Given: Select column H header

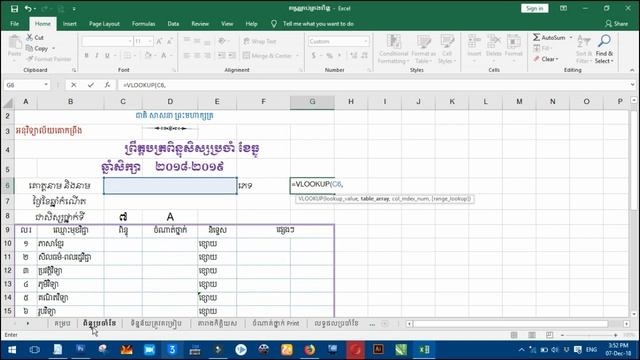Looking at the screenshot, I should click(x=351, y=102).
